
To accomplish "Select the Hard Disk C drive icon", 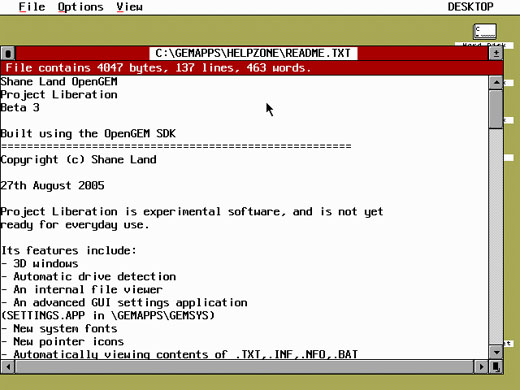I will [x=485, y=32].
